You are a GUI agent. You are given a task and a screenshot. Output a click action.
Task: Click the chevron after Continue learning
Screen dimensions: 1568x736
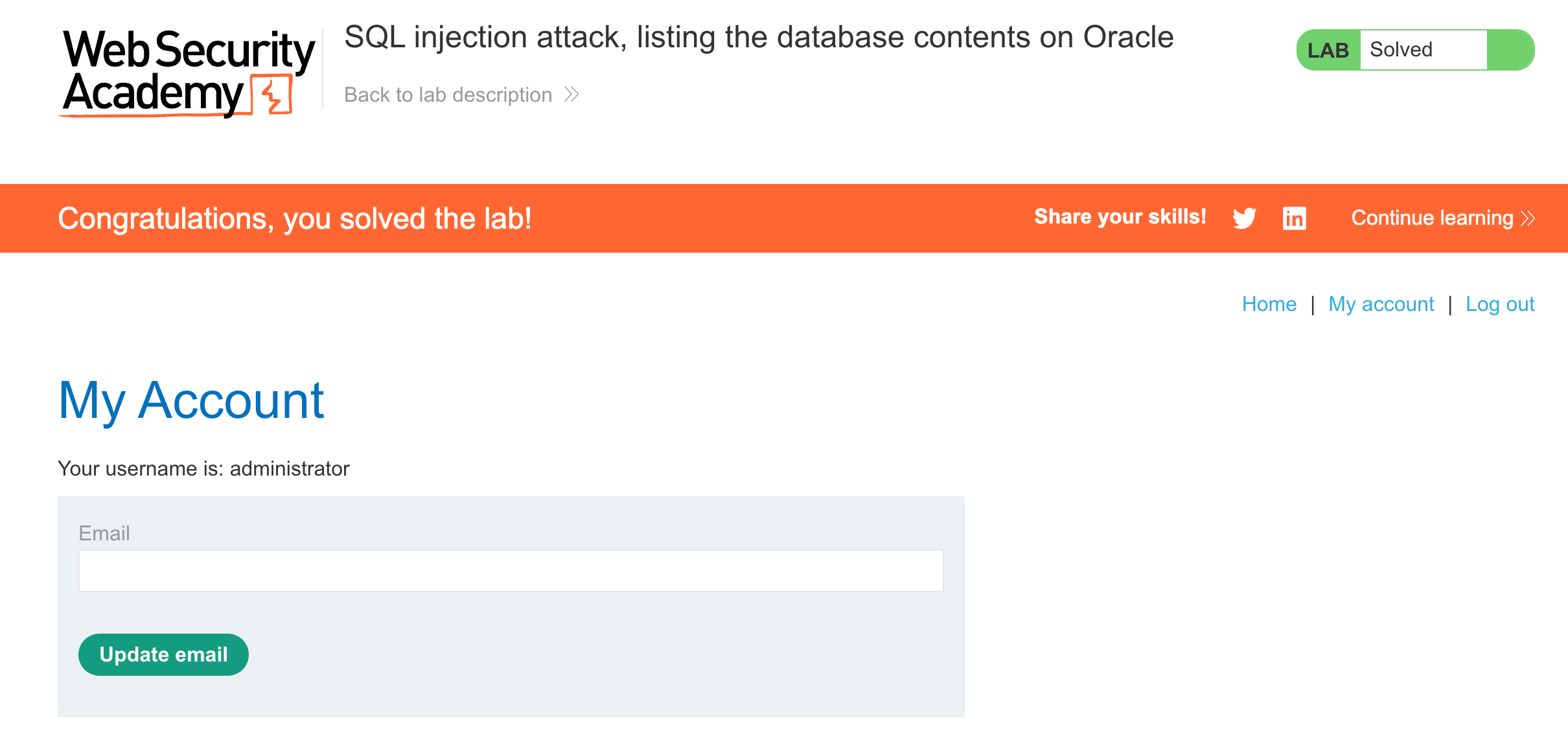(x=1528, y=218)
